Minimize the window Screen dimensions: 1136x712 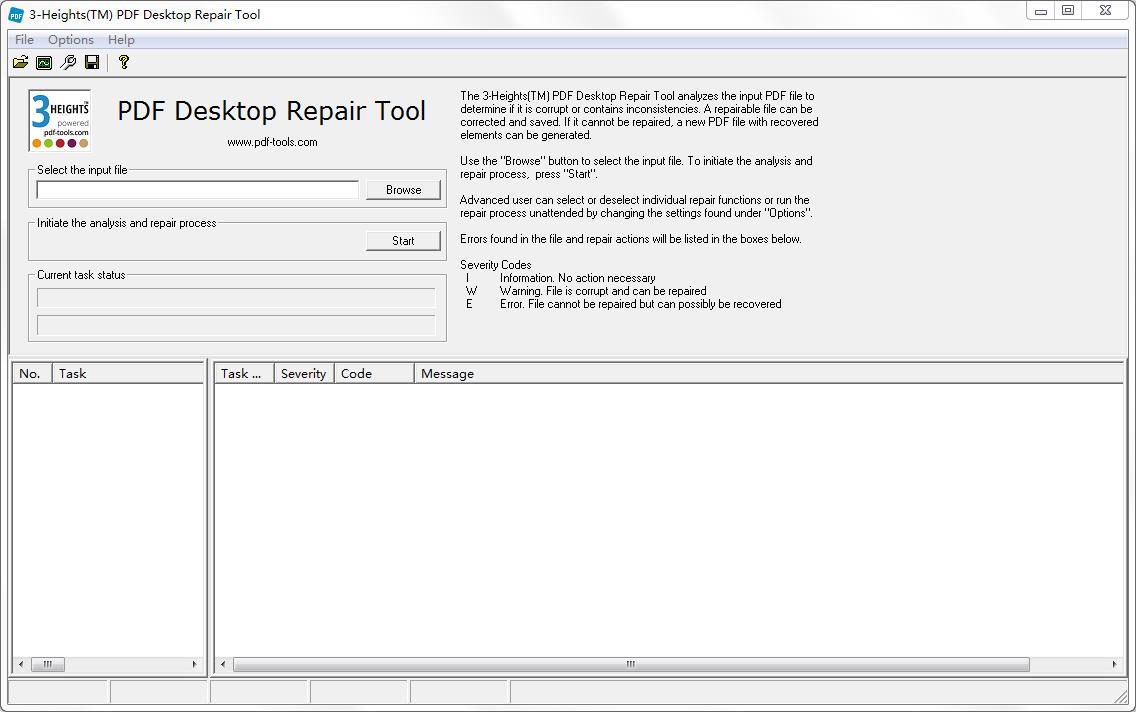click(x=1041, y=11)
